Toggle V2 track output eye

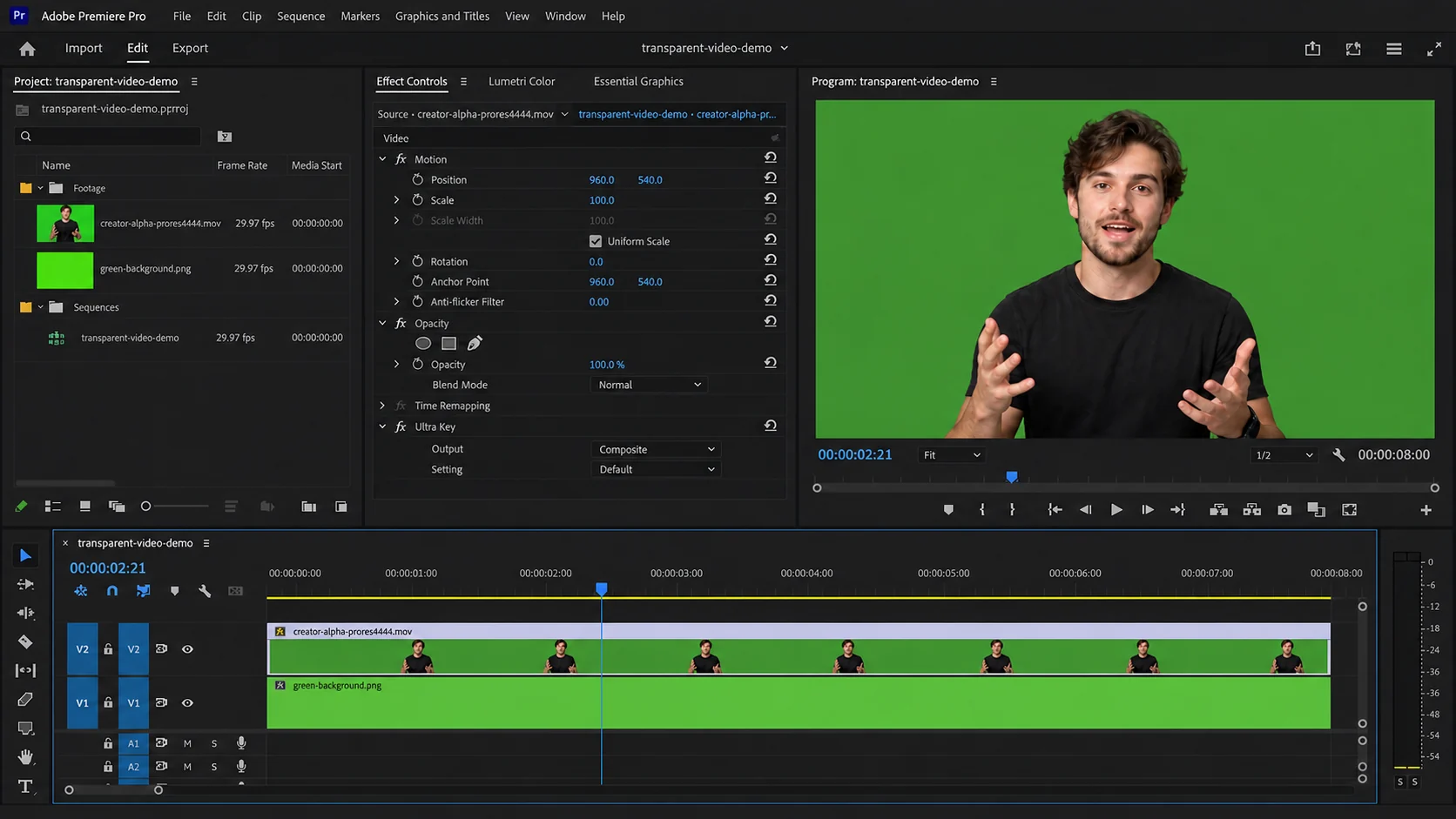tap(187, 649)
